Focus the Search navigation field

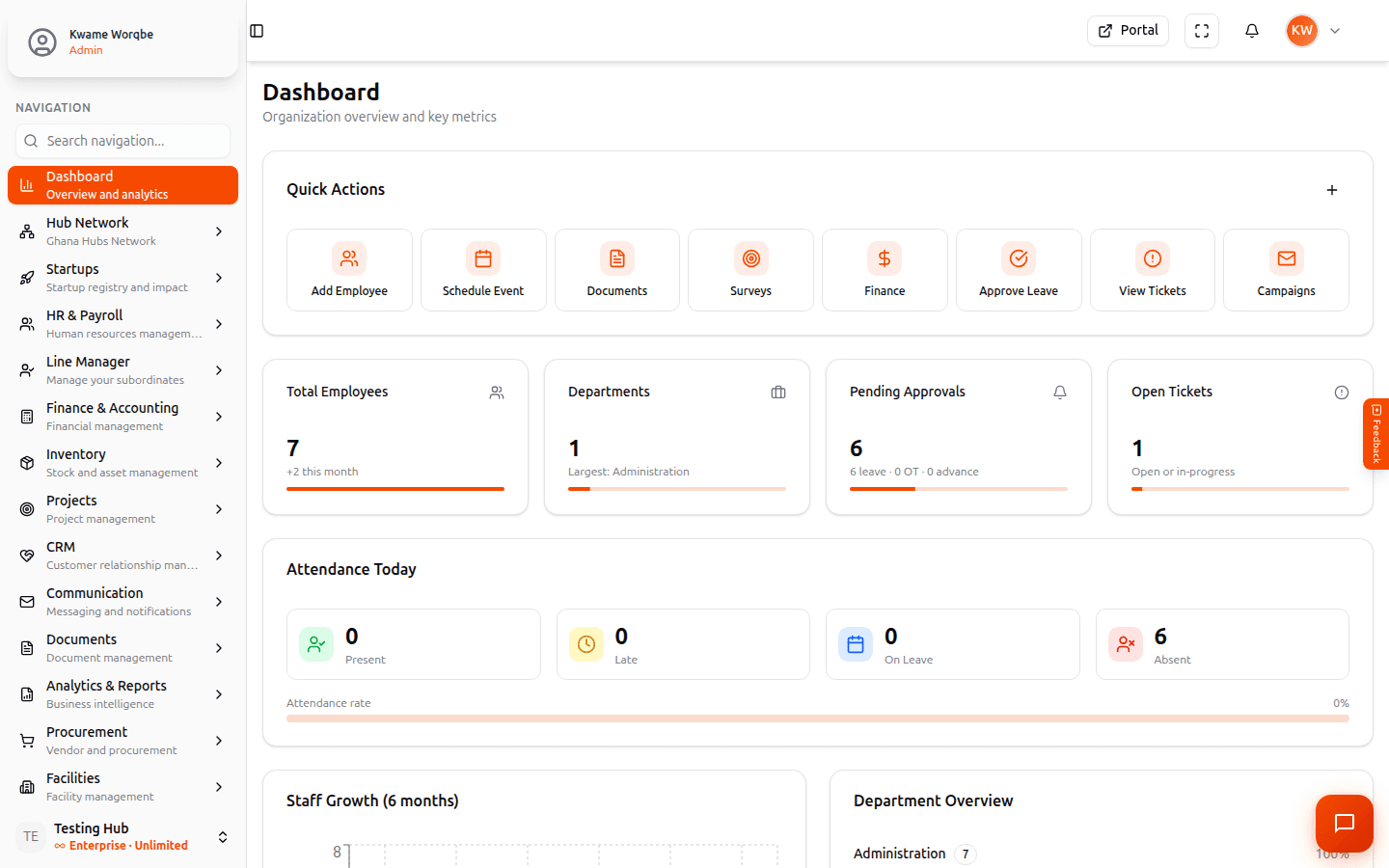tap(123, 141)
